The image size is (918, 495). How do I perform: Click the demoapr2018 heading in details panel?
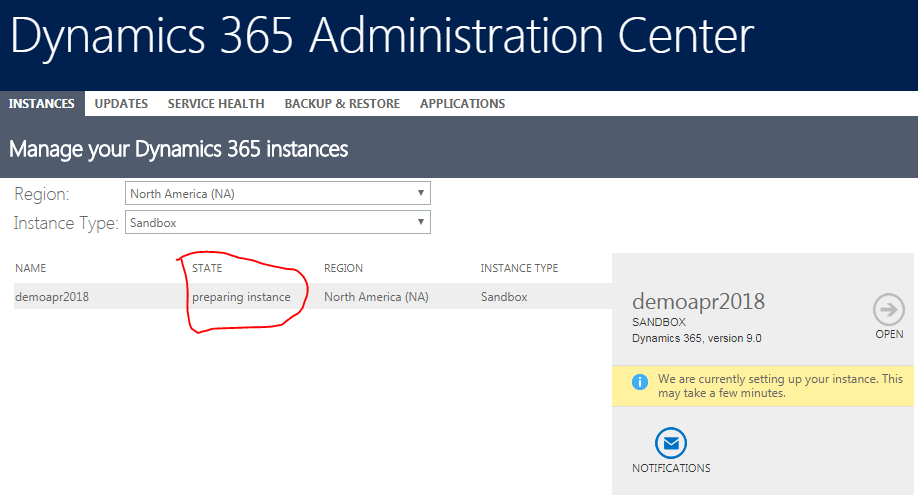698,301
